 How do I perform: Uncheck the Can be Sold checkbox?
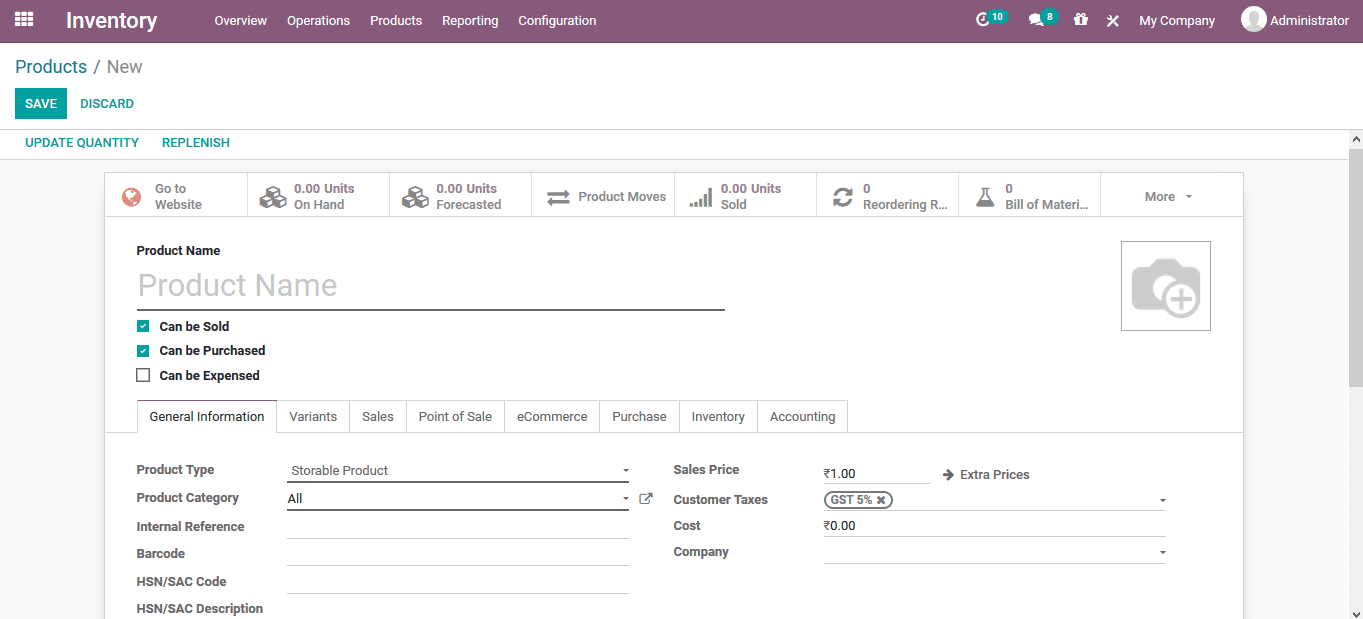pyautogui.click(x=143, y=326)
